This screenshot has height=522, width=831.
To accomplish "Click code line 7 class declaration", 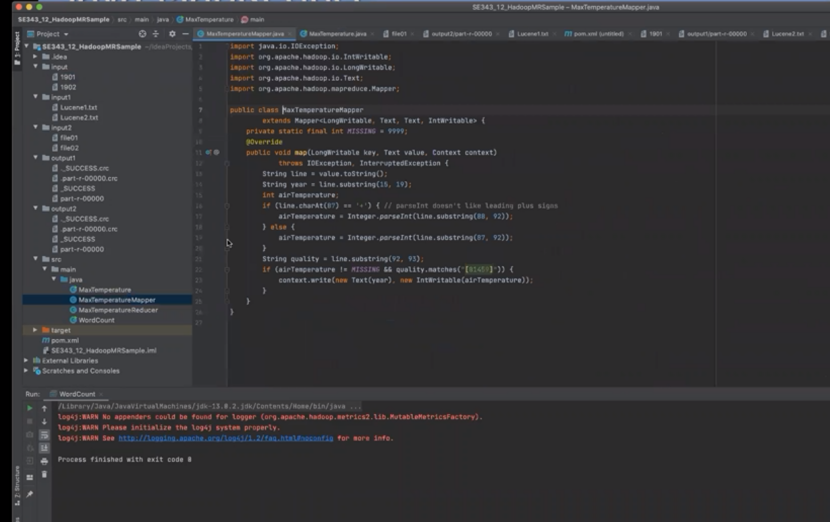I will (296, 110).
